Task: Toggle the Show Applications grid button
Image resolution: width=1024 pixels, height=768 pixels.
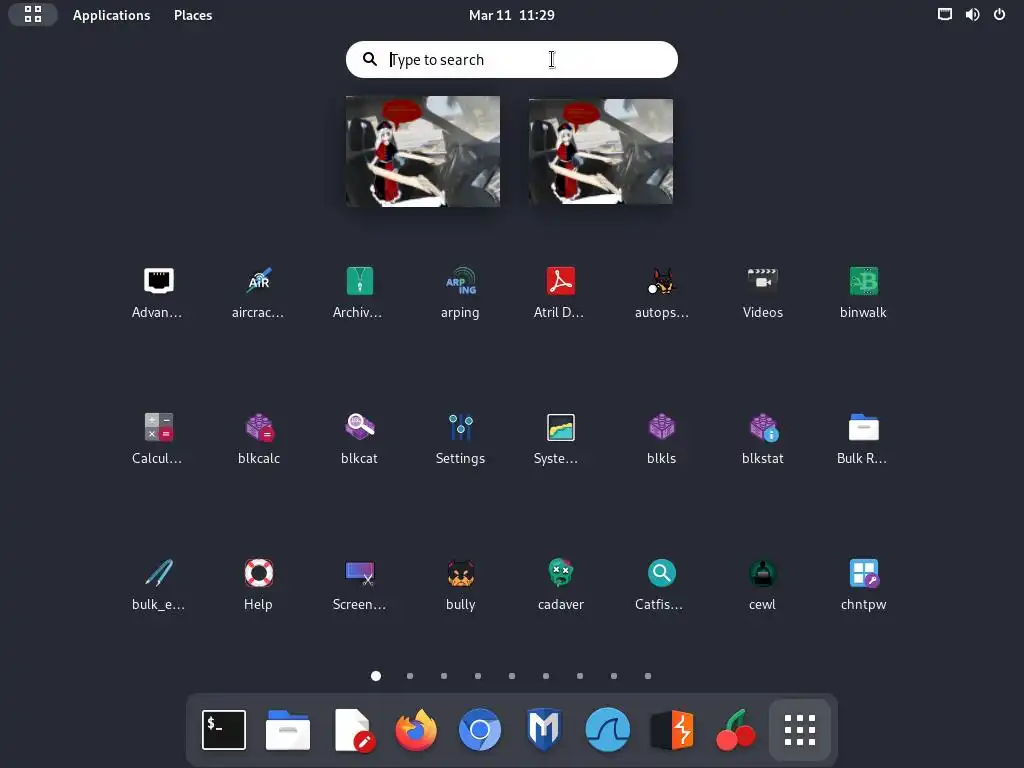Action: [800, 729]
